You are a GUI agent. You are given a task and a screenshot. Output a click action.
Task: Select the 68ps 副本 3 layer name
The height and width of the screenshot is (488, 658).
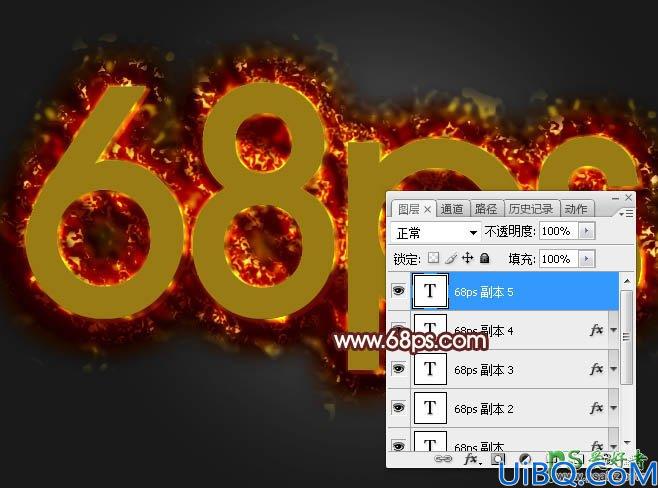click(483, 370)
